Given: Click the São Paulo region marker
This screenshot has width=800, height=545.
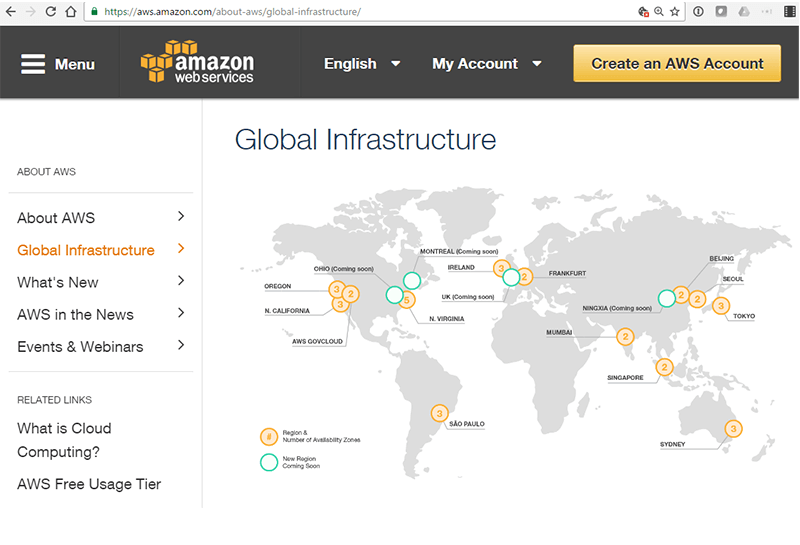Looking at the screenshot, I should pyautogui.click(x=439, y=413).
